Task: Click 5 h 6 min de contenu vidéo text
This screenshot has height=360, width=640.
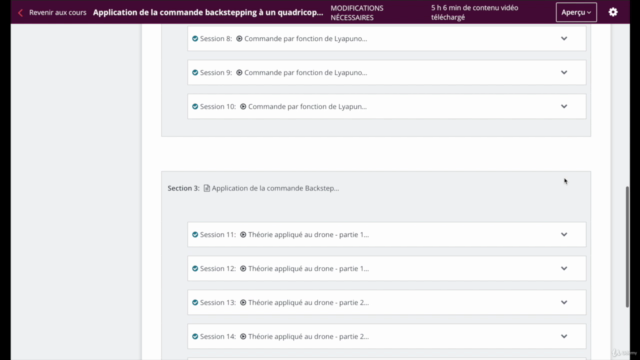Action: [x=474, y=13]
